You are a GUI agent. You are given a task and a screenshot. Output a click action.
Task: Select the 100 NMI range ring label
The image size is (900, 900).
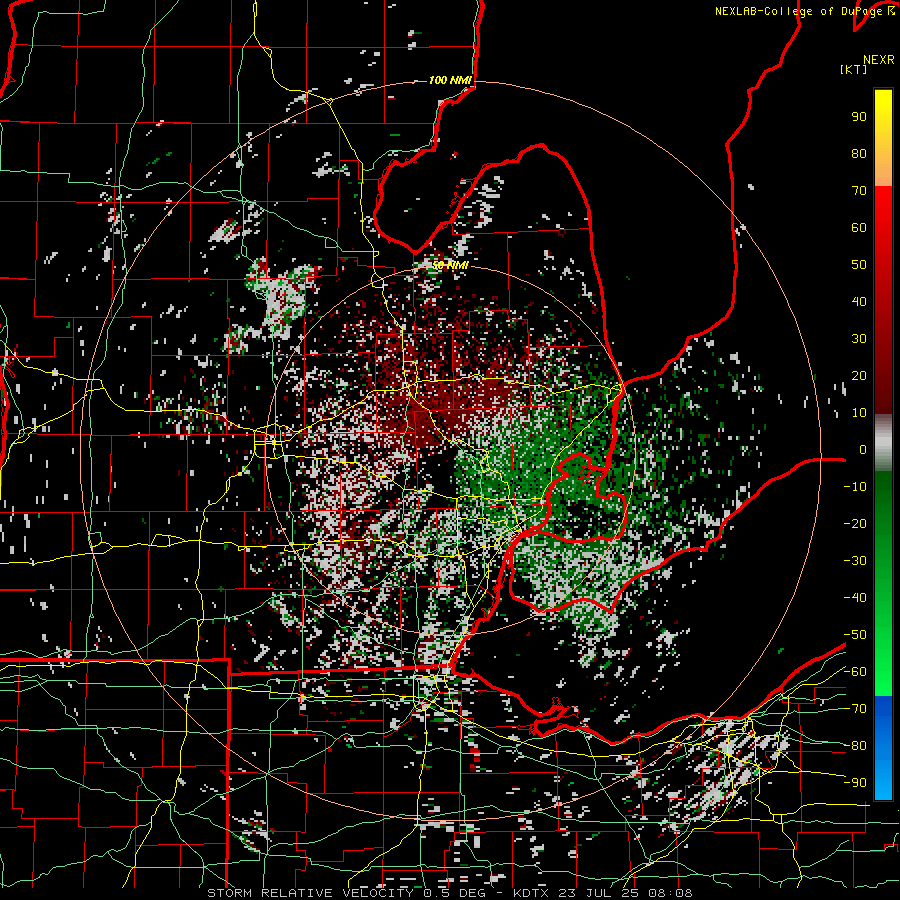tap(450, 80)
